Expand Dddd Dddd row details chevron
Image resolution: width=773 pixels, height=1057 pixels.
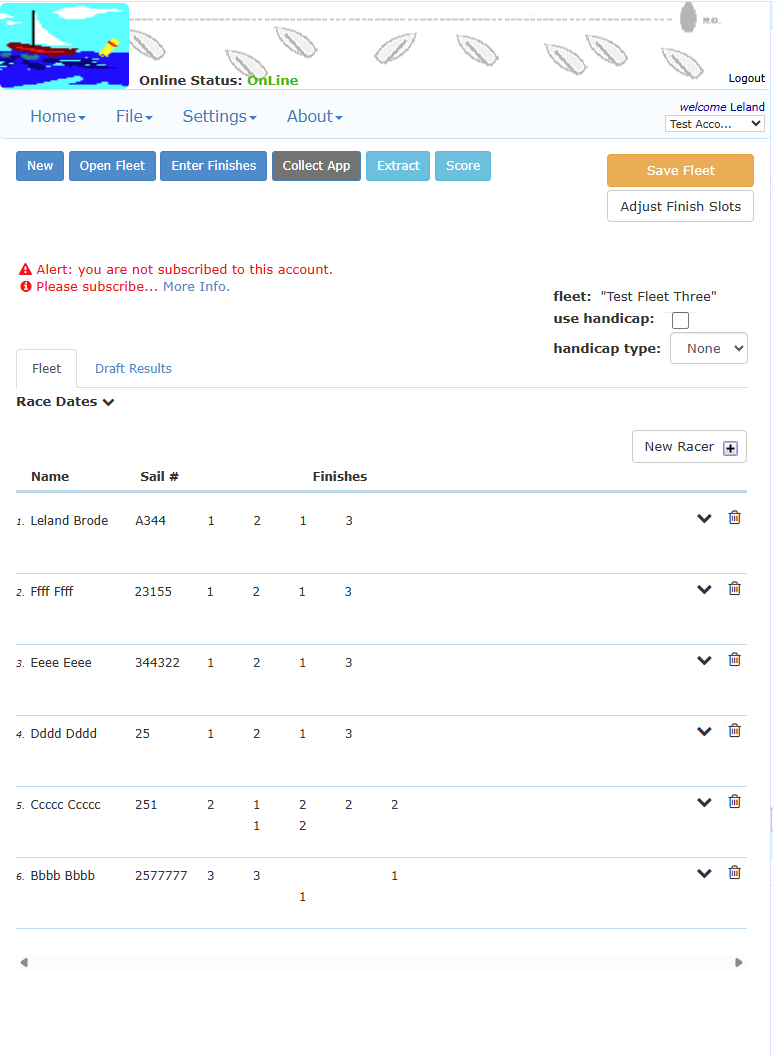coord(704,731)
